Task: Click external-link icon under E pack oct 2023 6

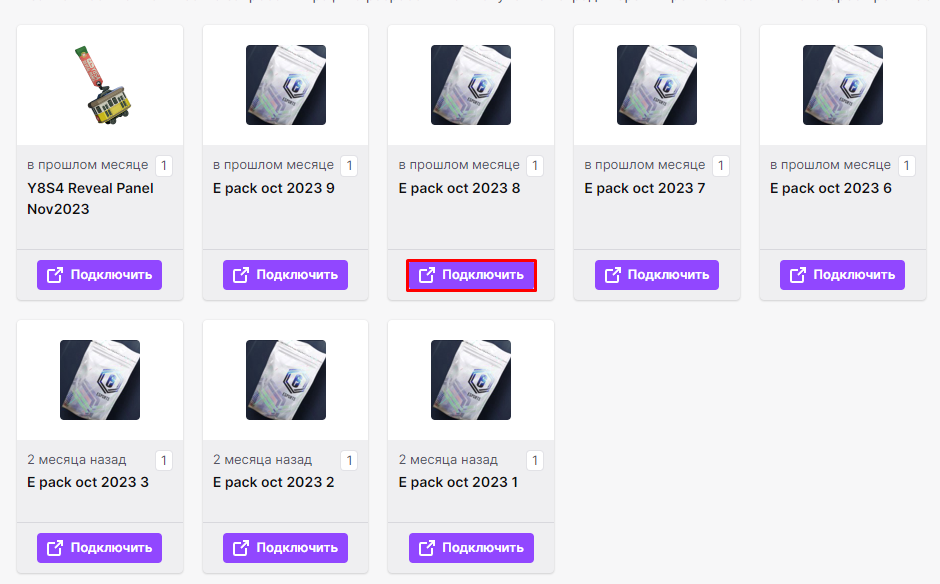Action: click(x=798, y=275)
